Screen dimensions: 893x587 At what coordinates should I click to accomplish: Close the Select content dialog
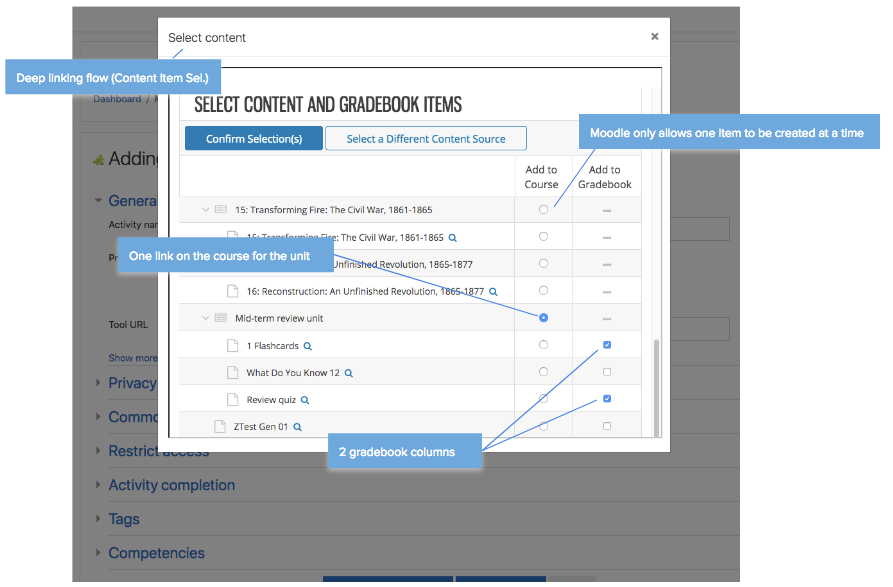654,37
